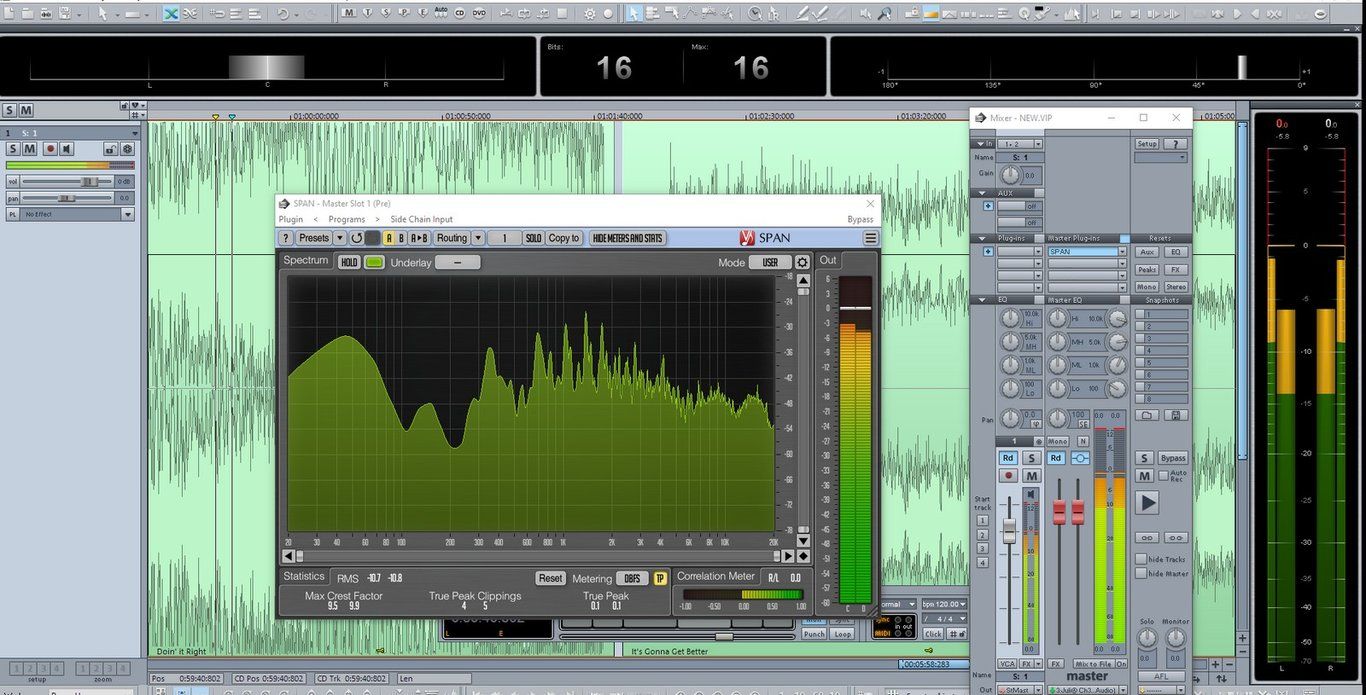The height and width of the screenshot is (695, 1366).
Task: Click track header pan slider
Action: click(x=68, y=198)
